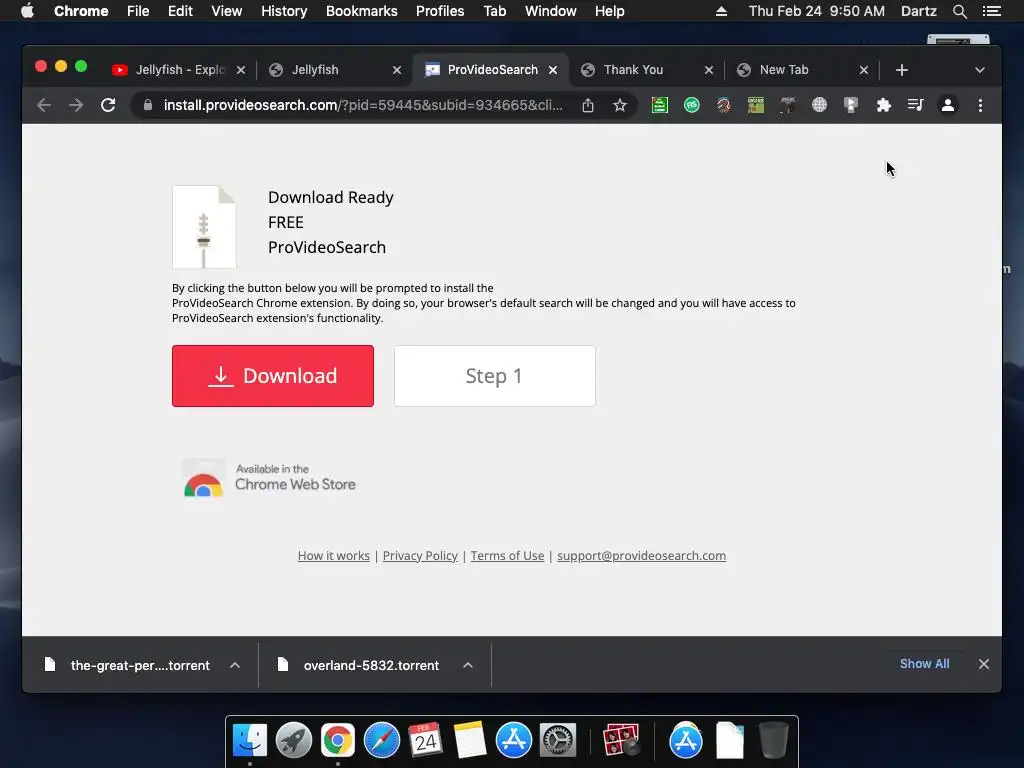Image resolution: width=1024 pixels, height=768 pixels.
Task: Reload the ProVideoSearch page
Action: (108, 105)
